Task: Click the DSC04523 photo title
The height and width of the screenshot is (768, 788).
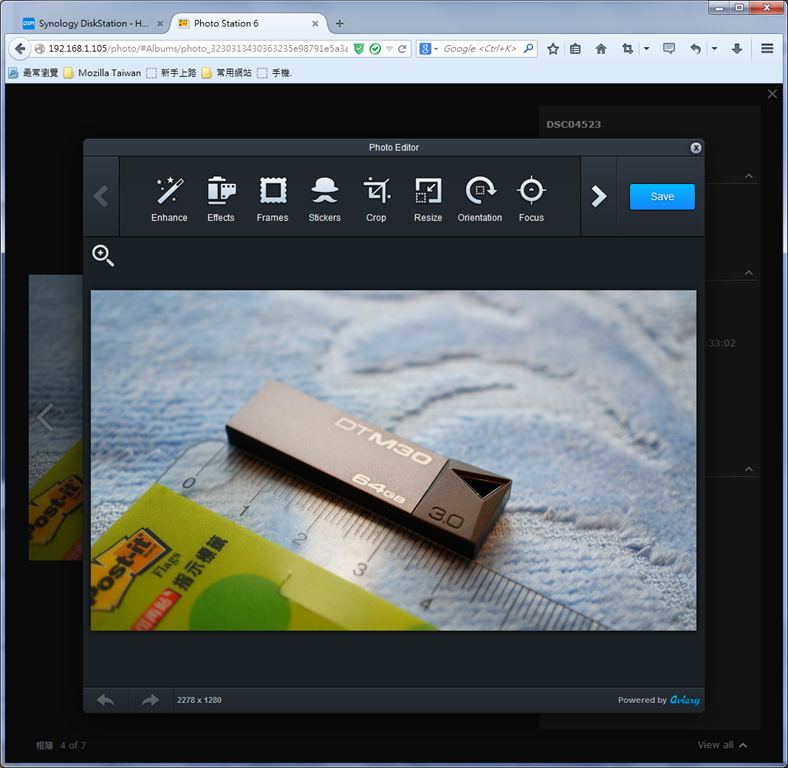Action: click(x=573, y=124)
